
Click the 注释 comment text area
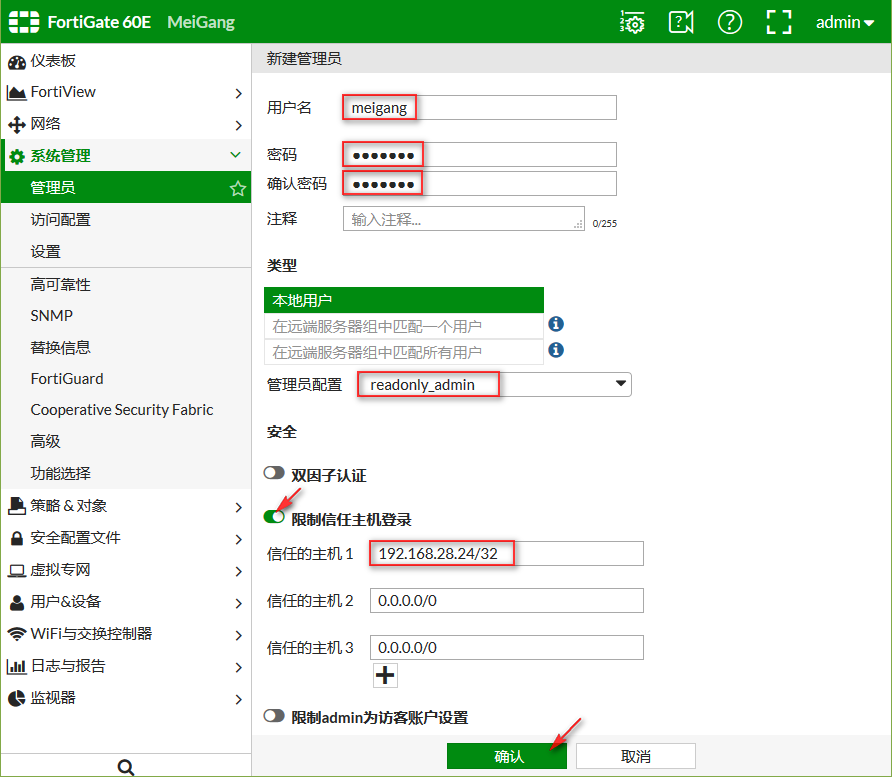coord(464,218)
